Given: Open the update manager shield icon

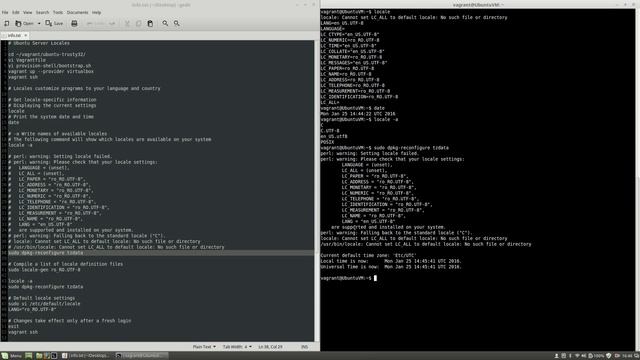Looking at the screenshot, I should tap(609, 356).
